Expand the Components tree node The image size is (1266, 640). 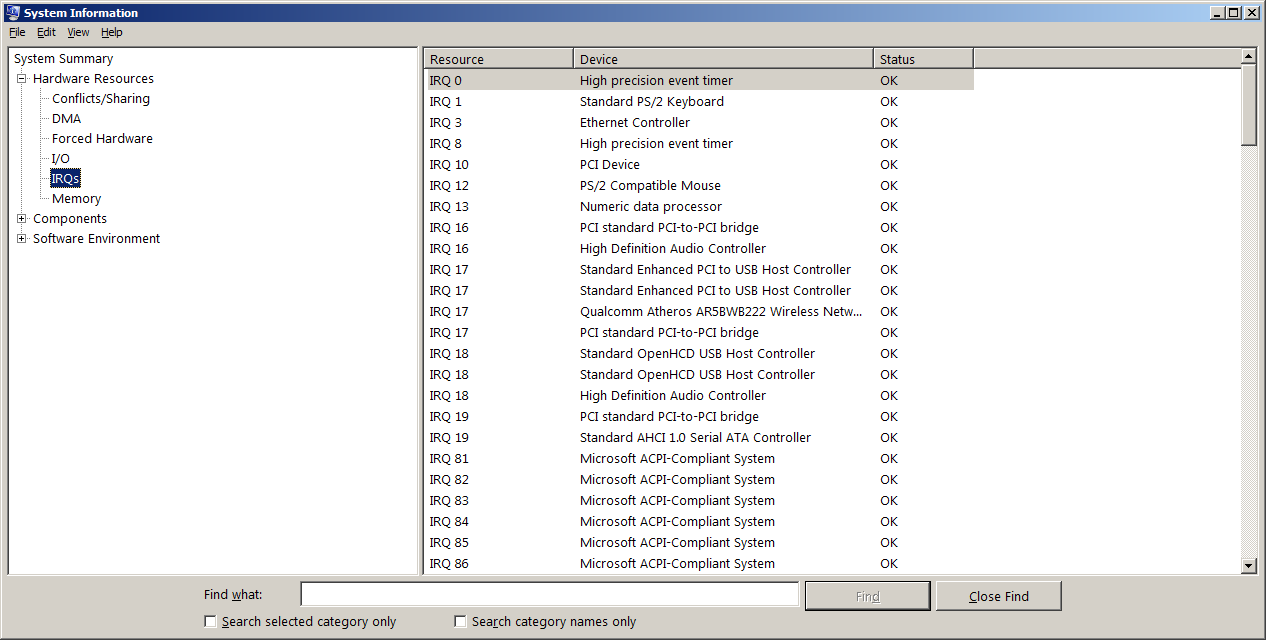click(x=21, y=219)
